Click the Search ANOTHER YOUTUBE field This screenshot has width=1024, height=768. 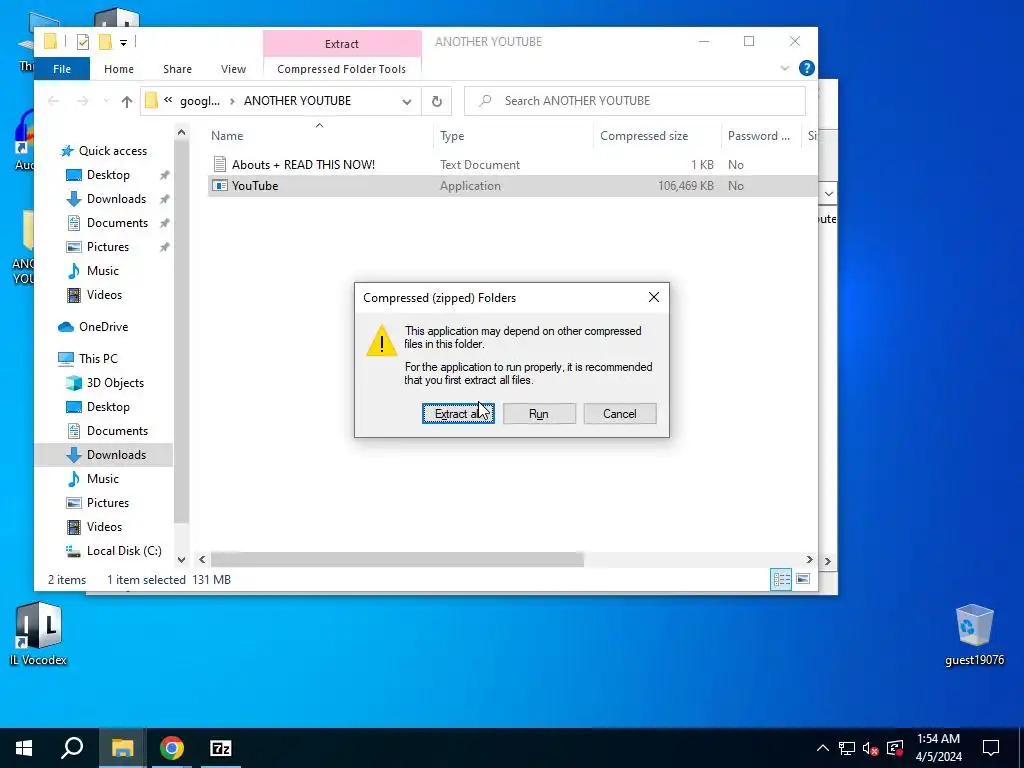[x=635, y=101]
